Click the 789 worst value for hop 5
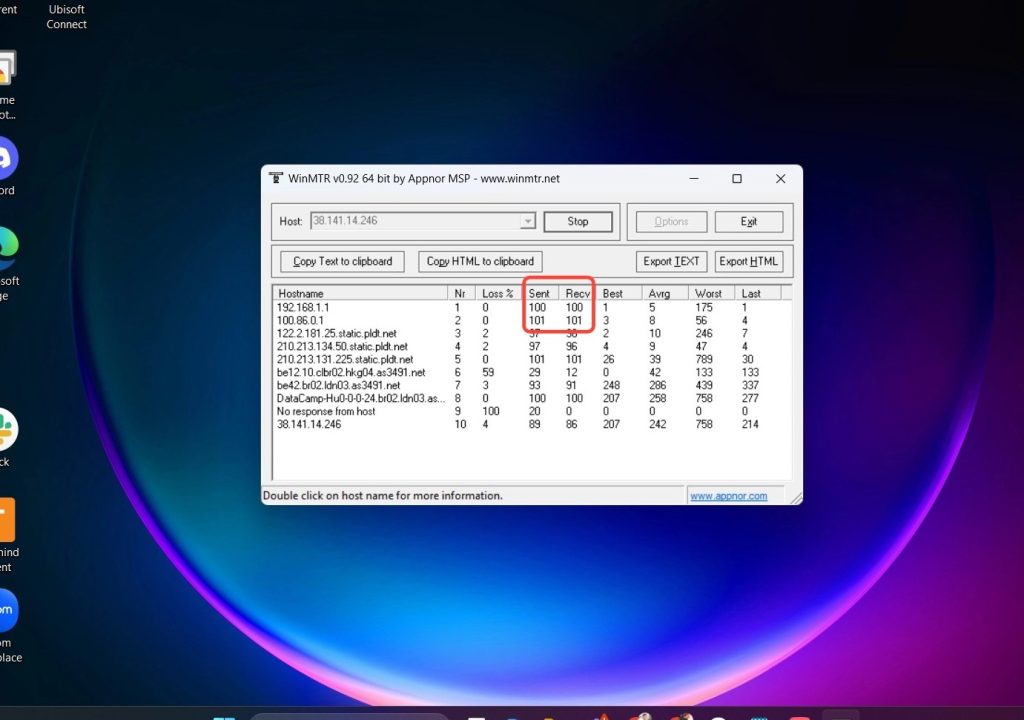 click(x=704, y=359)
